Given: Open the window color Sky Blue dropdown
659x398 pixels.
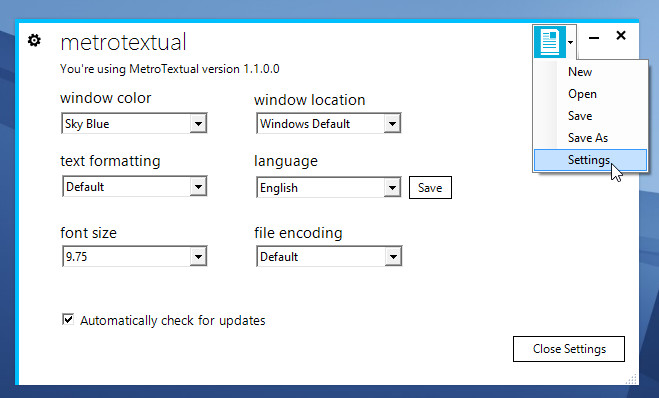Looking at the screenshot, I should pos(134,123).
